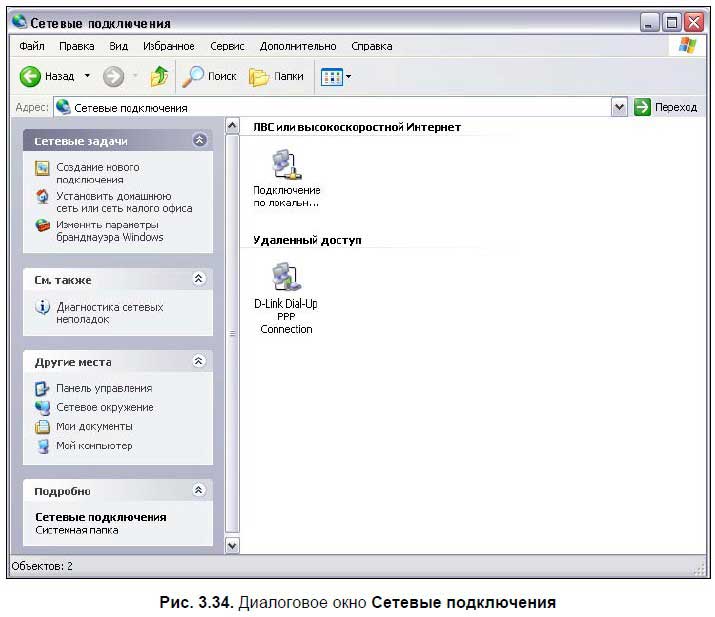
Task: Expand the address bar dropdown list
Action: [619, 107]
